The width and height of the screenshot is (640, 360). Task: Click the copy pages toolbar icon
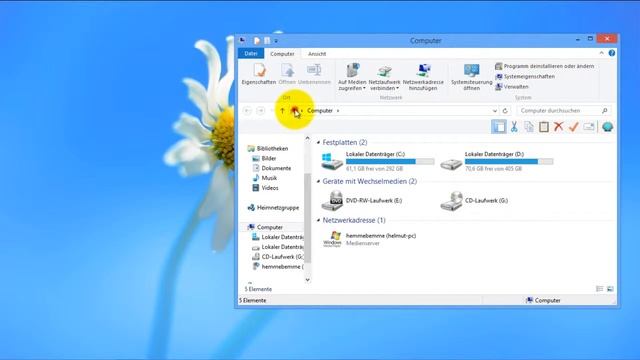click(x=529, y=127)
